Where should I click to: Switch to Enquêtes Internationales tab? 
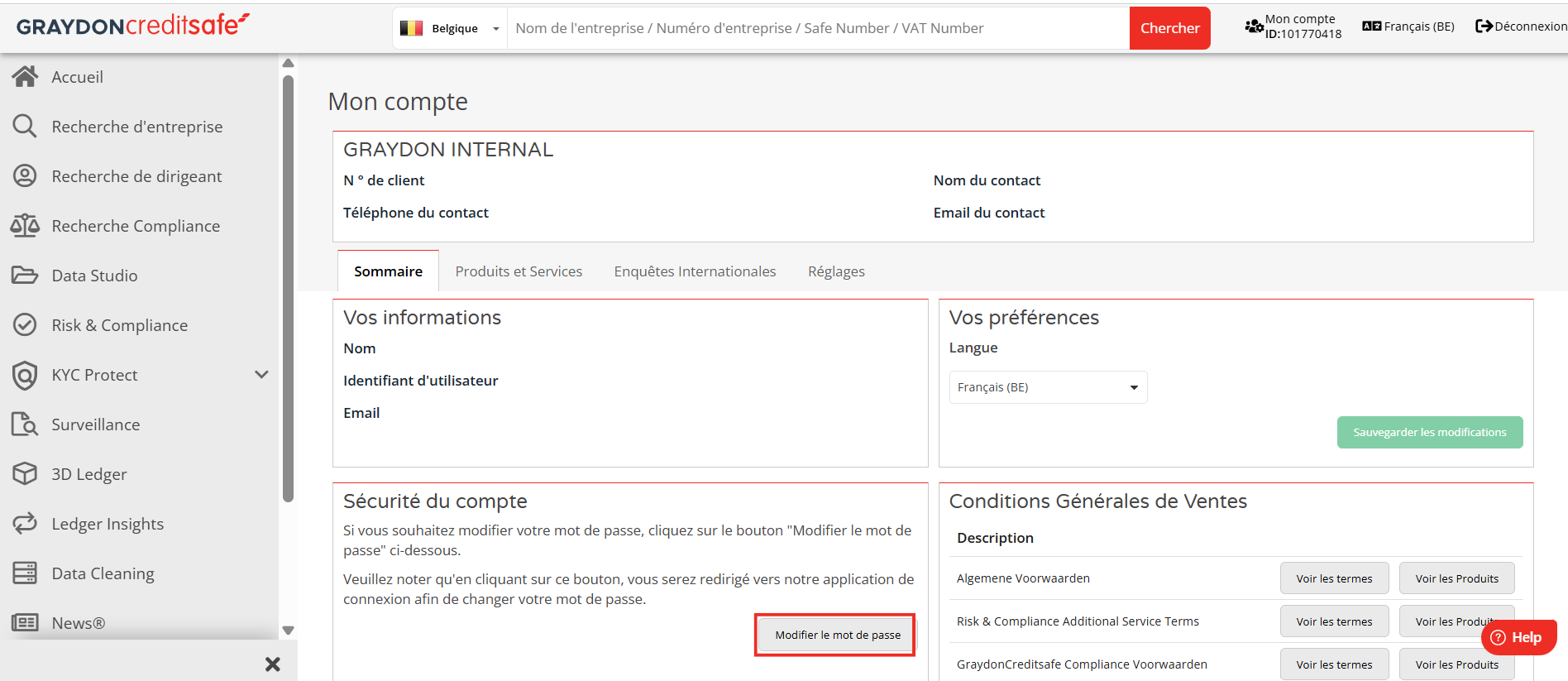(x=695, y=271)
